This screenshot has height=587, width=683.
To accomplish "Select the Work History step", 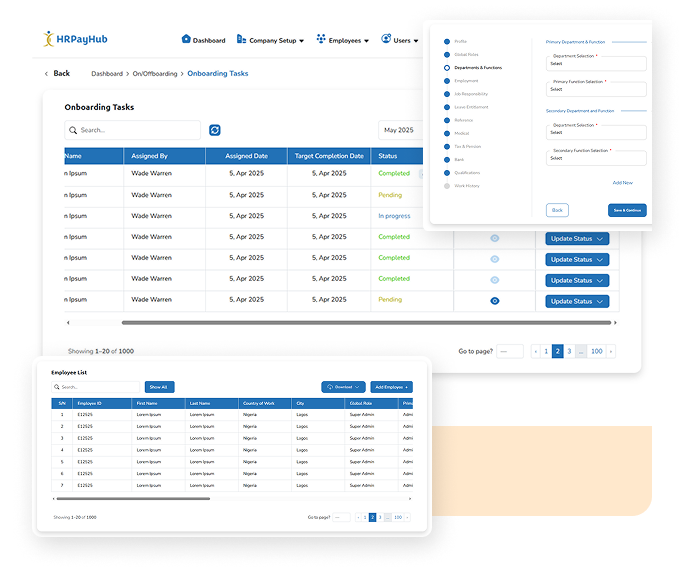I will [x=466, y=185].
